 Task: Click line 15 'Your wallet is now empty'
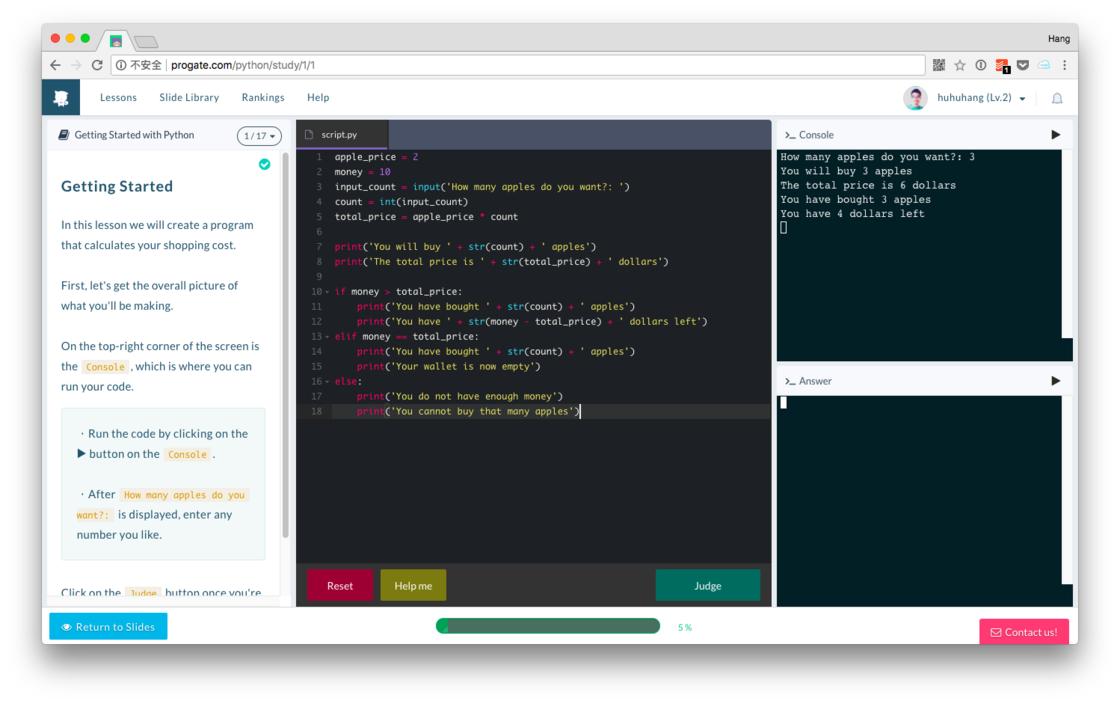tap(449, 367)
